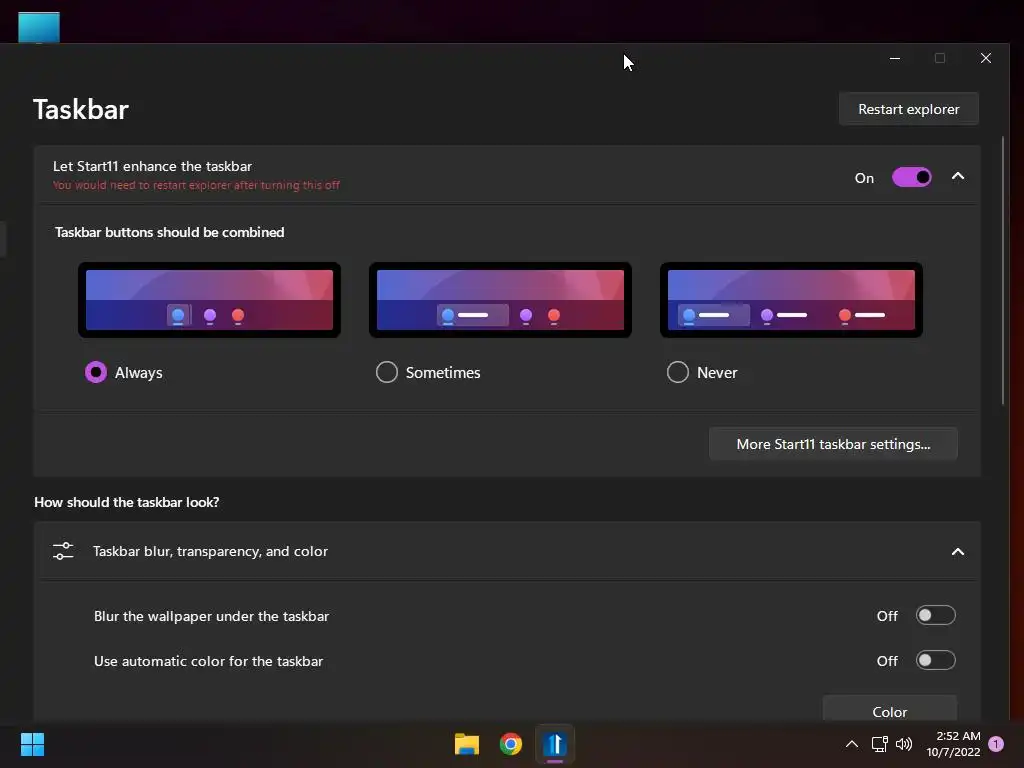Select the Always combine radio button
The width and height of the screenshot is (1024, 768).
point(96,372)
